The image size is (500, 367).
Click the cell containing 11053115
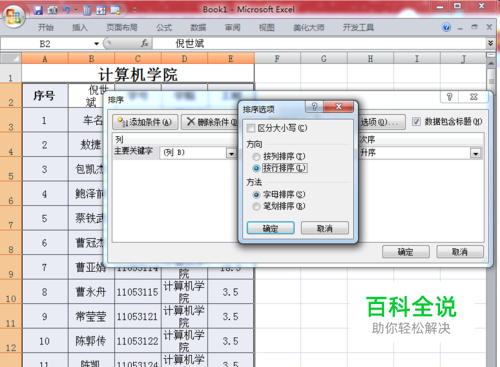point(137,292)
